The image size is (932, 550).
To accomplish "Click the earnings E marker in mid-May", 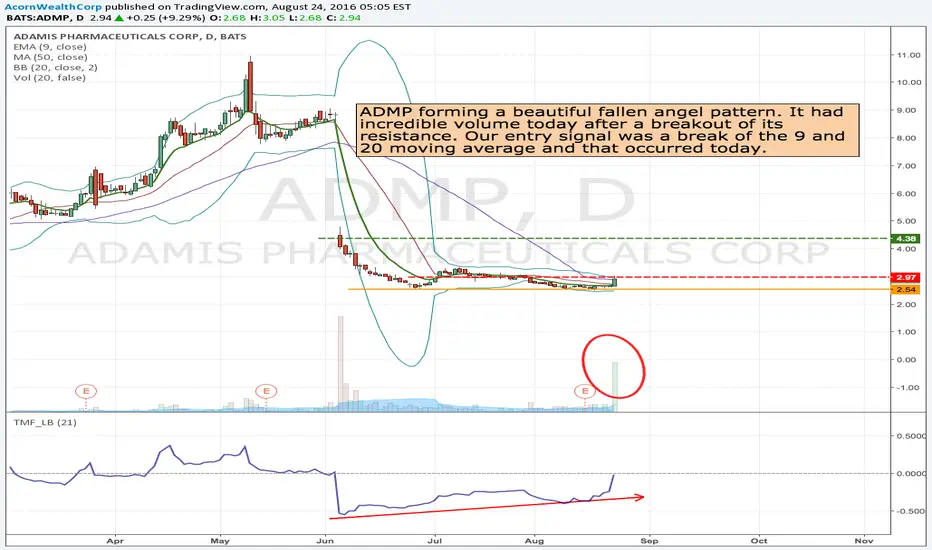I will point(266,391).
